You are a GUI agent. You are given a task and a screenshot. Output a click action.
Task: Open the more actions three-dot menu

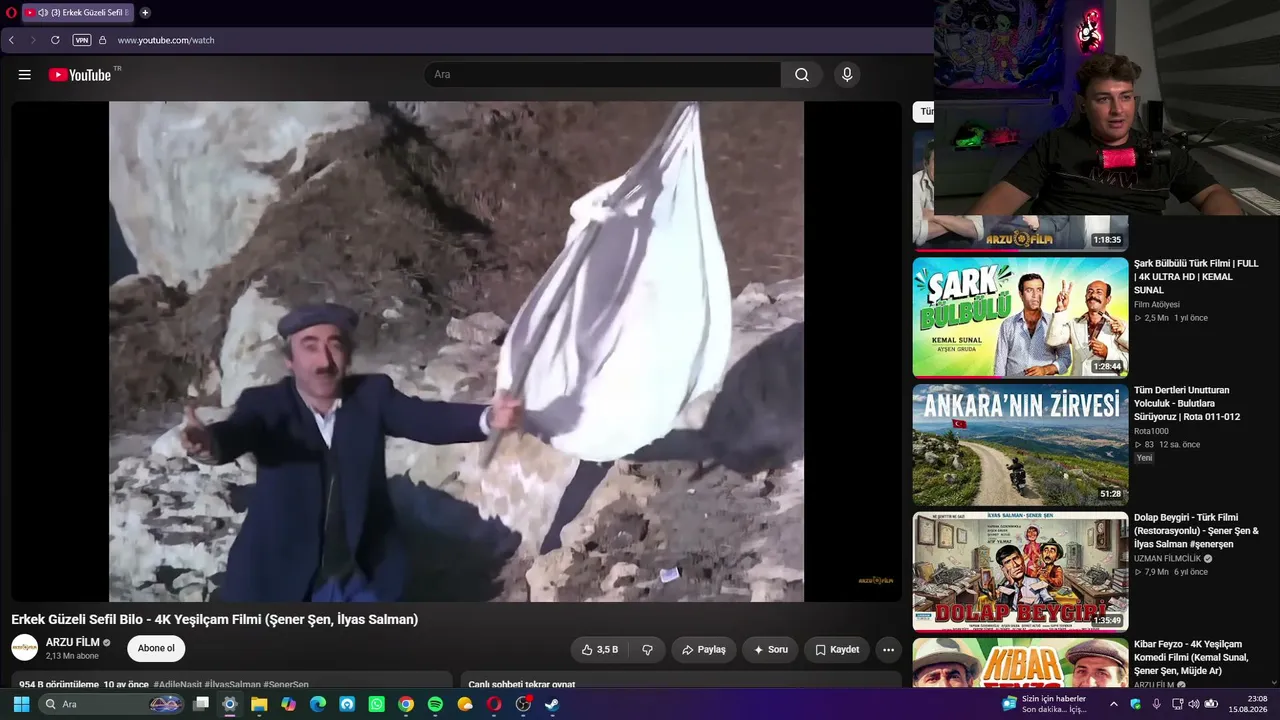(888, 650)
